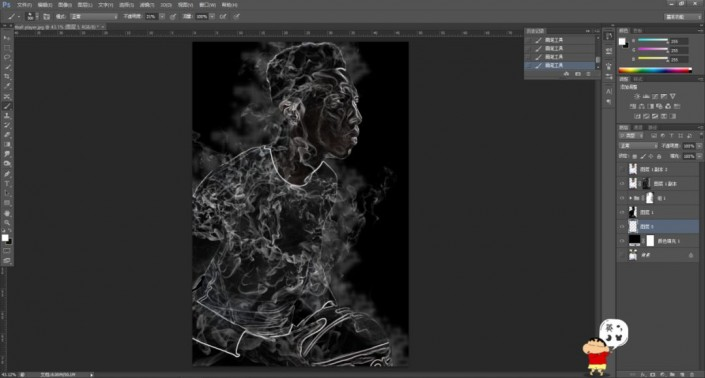
Task: Open brush mode dropdown in options bar
Action: tap(94, 17)
